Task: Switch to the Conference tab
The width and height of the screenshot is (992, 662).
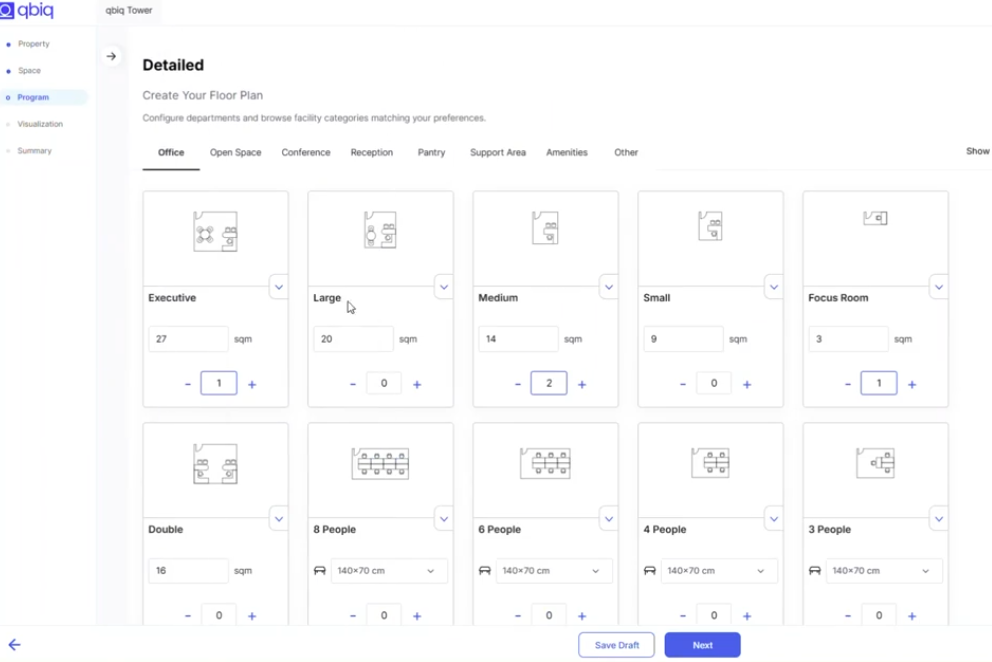Action: point(305,152)
